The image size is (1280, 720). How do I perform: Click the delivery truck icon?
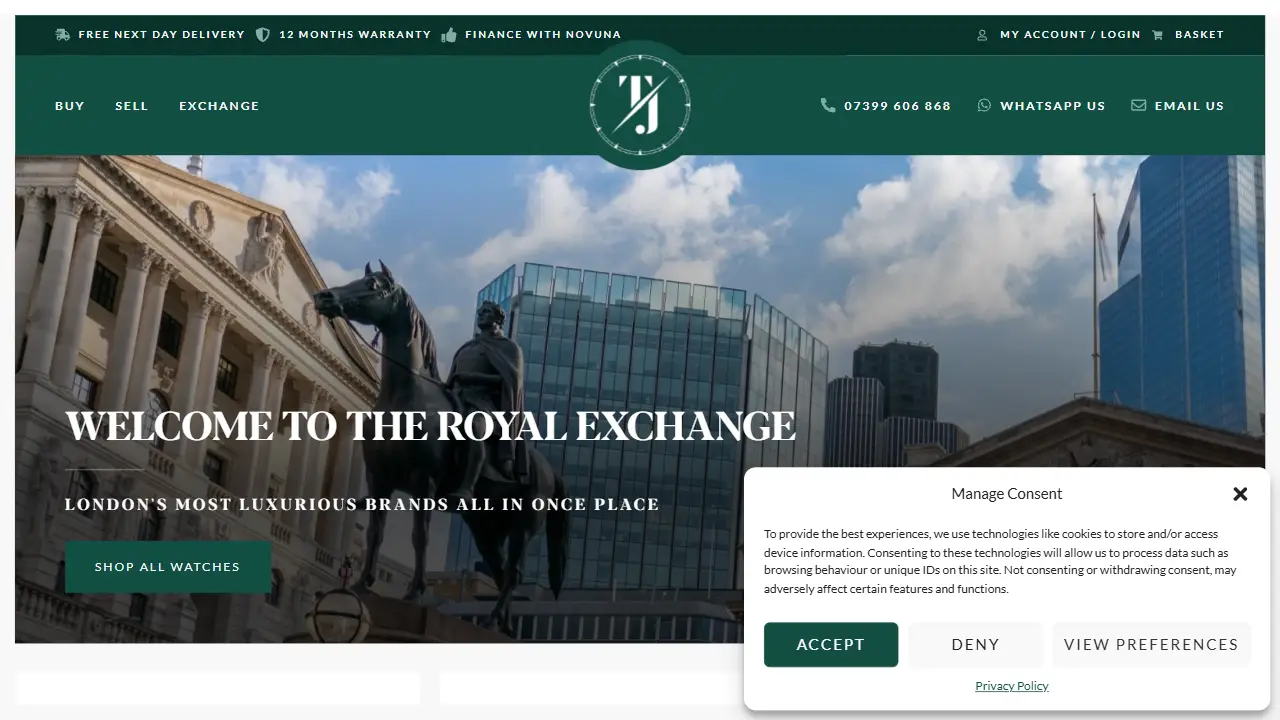click(x=63, y=34)
